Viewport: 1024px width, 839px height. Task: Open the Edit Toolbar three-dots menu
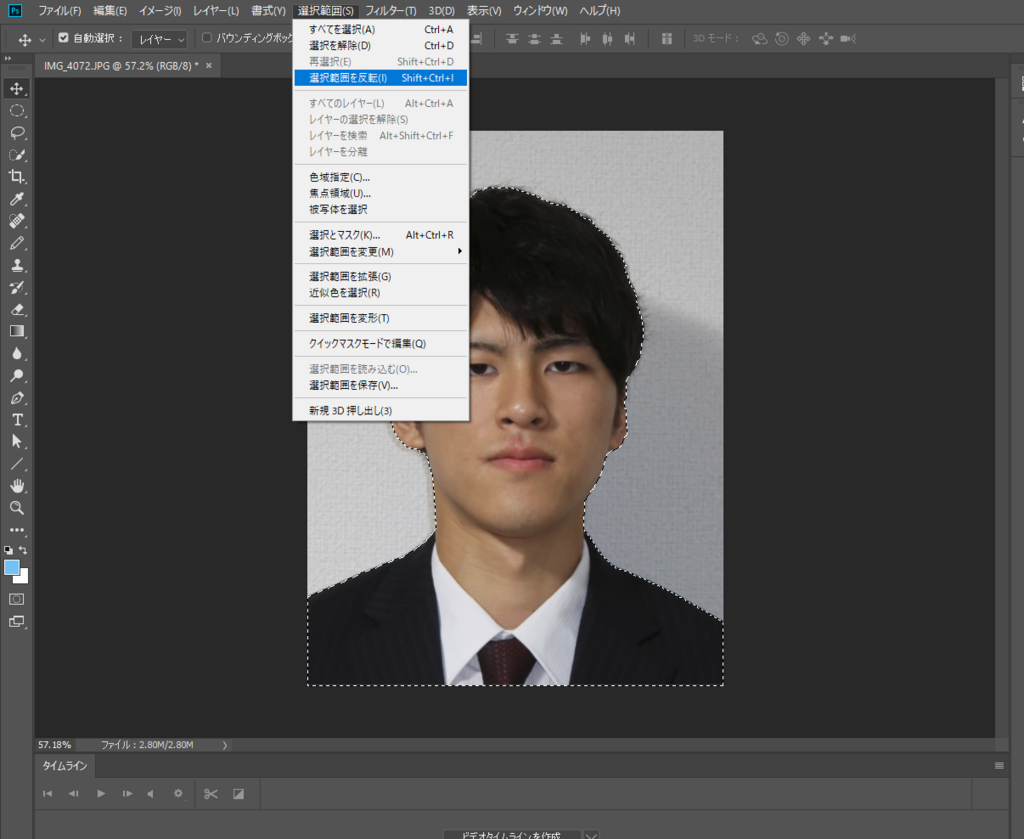click(x=17, y=530)
